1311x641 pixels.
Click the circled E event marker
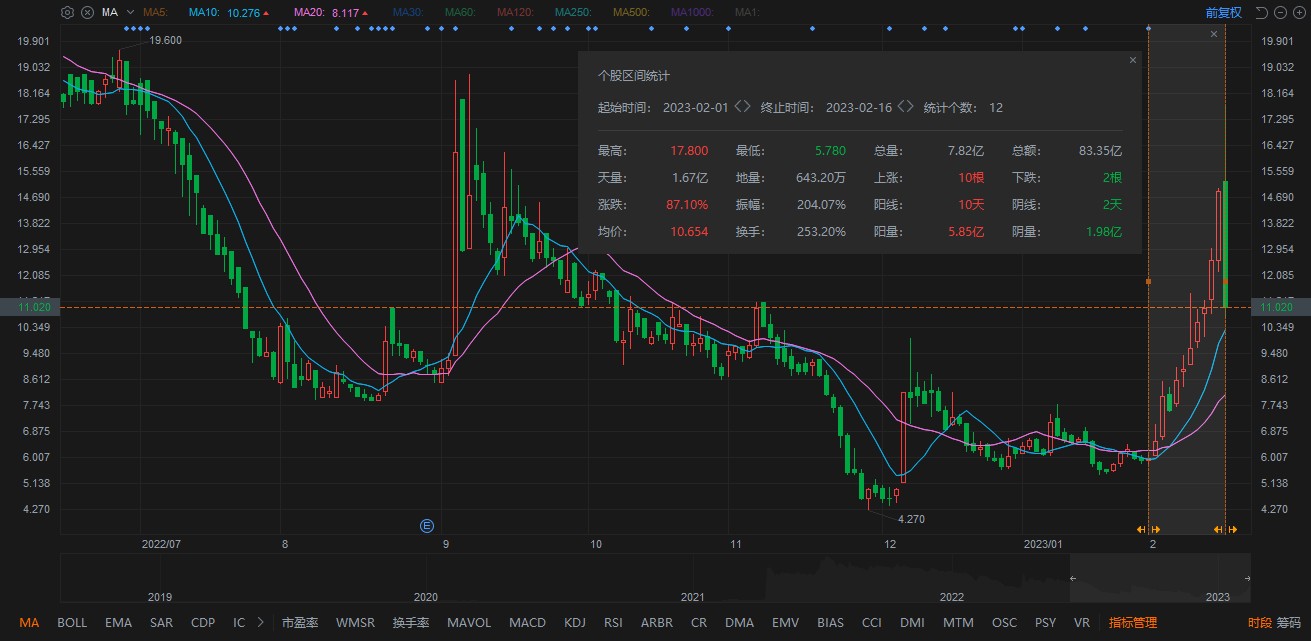(427, 525)
